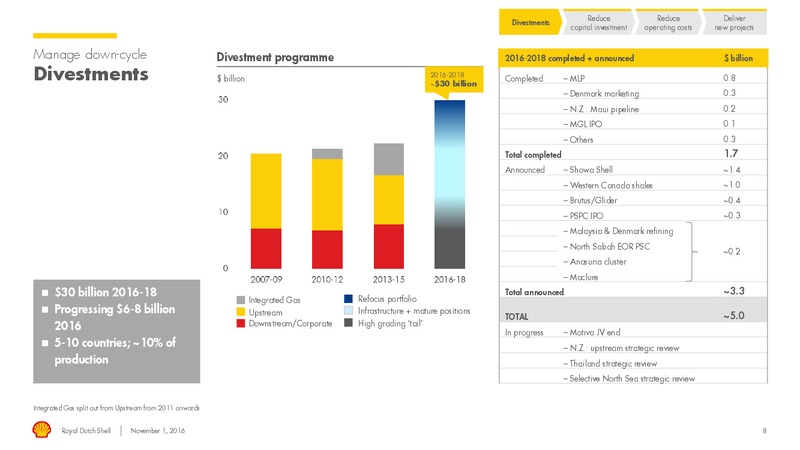This screenshot has height=450, width=800.
Task: Select the Brutus/Glider row
Action: pyautogui.click(x=633, y=200)
